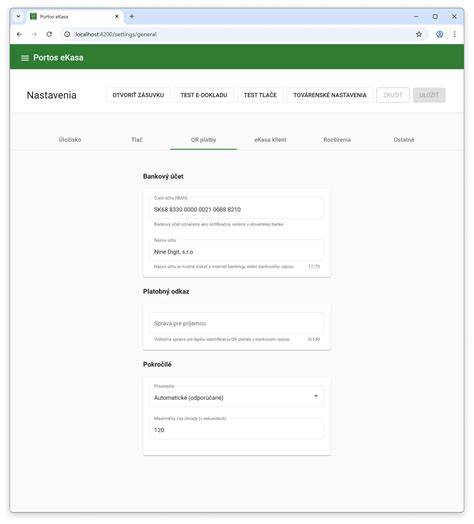Select the Rozšírenia tab
The width and height of the screenshot is (474, 524).
pyautogui.click(x=337, y=140)
